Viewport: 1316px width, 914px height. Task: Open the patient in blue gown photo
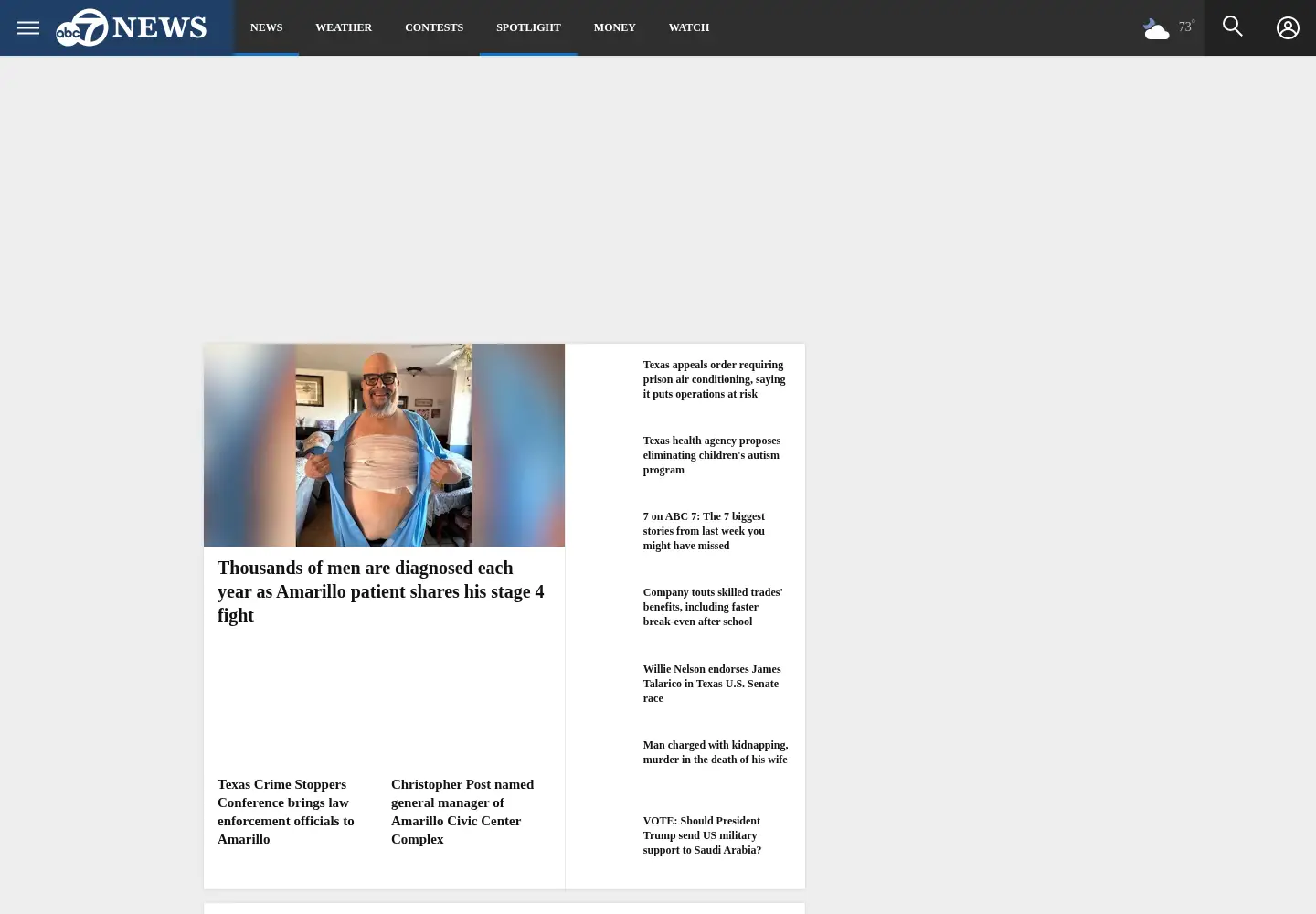click(x=384, y=445)
